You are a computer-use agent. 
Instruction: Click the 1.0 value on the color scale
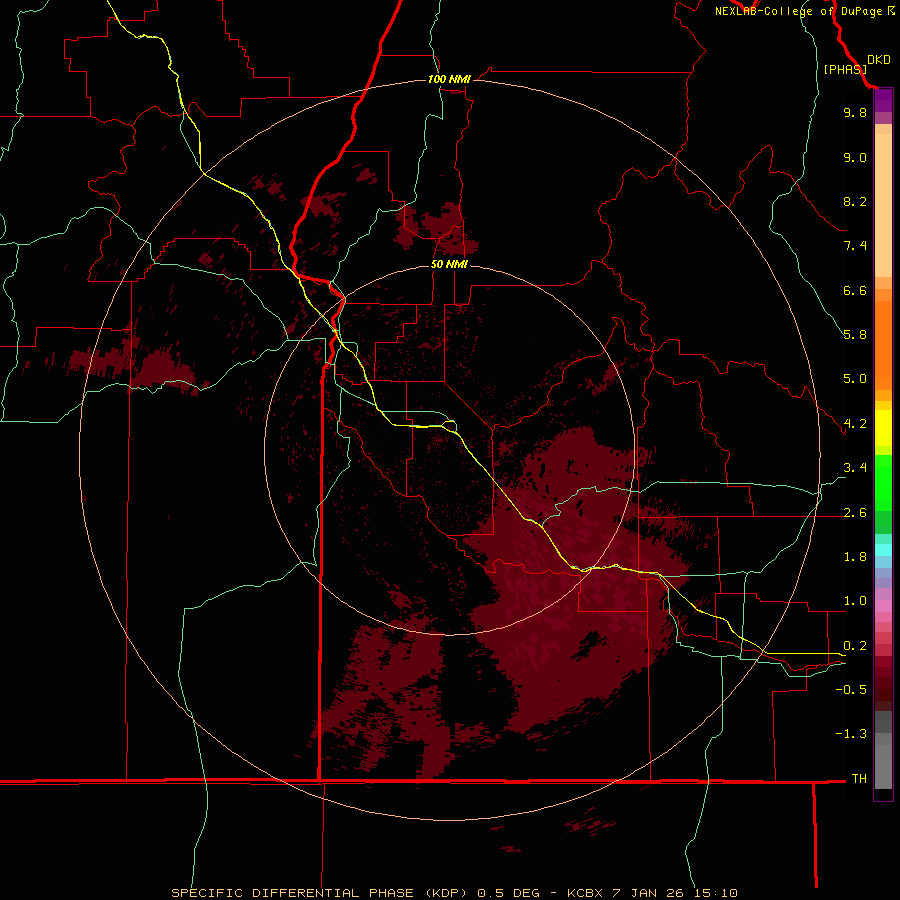855,601
